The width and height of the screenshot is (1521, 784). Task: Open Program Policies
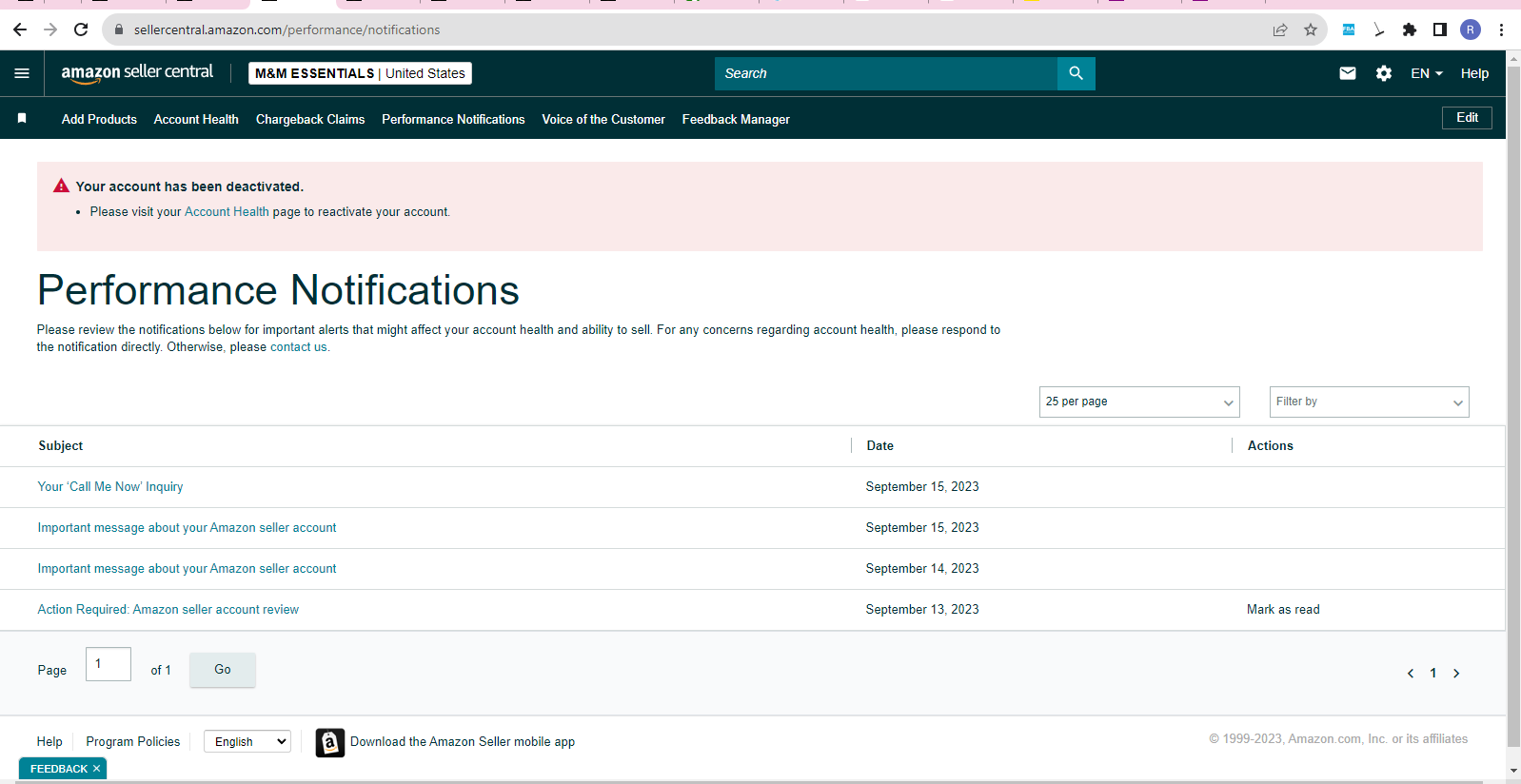click(133, 741)
